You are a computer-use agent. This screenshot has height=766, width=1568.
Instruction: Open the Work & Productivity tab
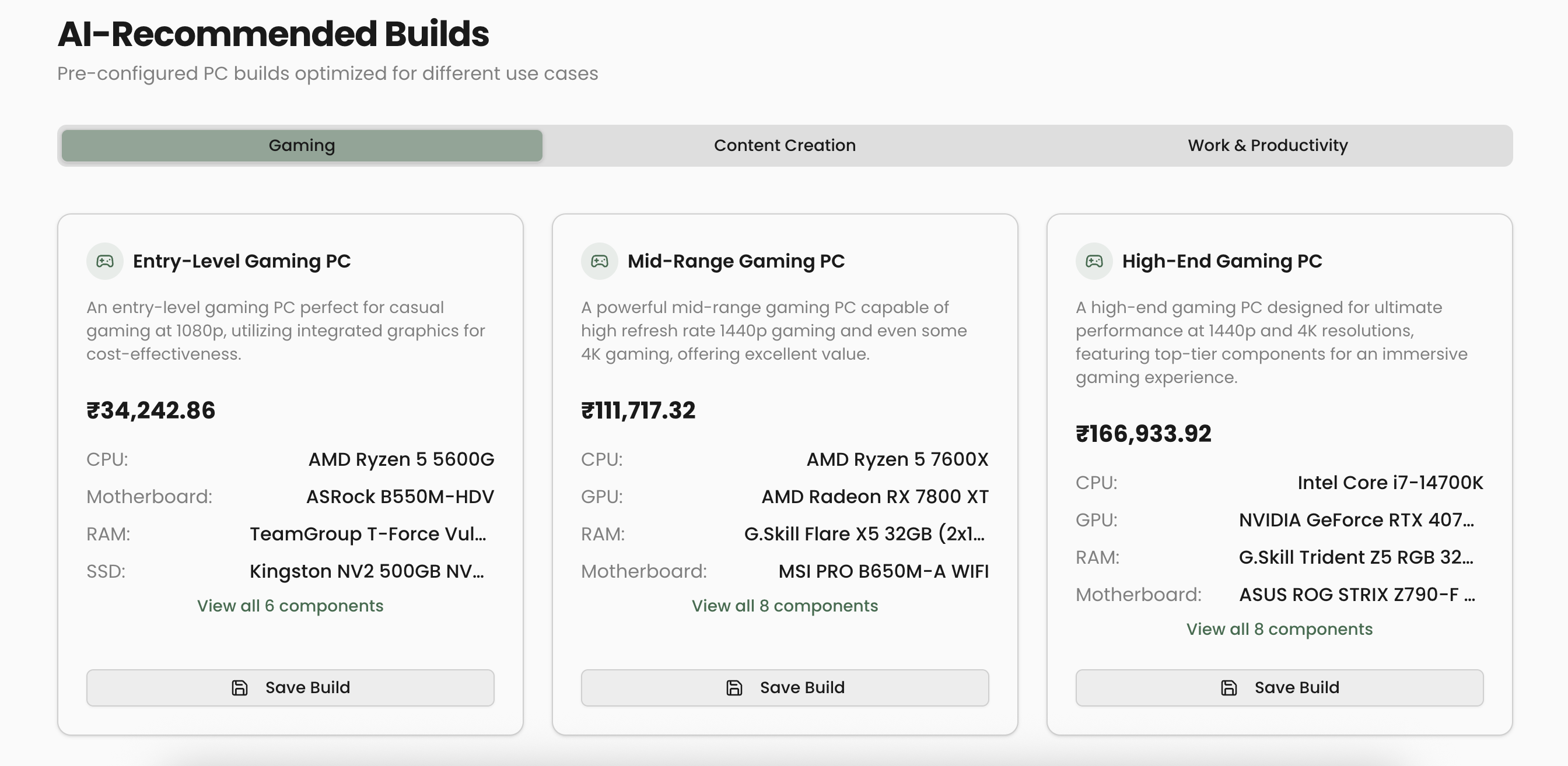point(1268,145)
